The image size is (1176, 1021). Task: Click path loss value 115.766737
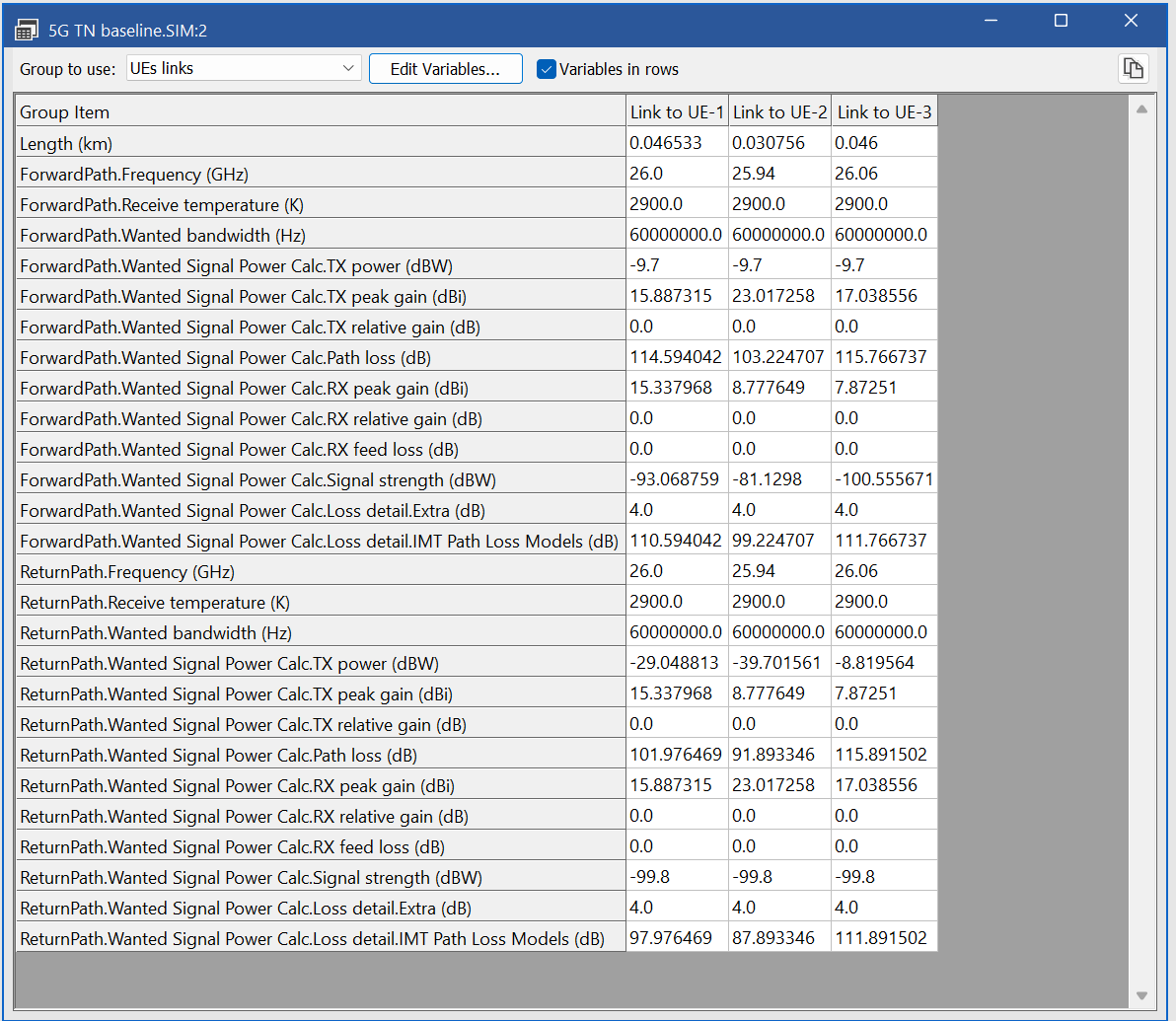pos(884,357)
